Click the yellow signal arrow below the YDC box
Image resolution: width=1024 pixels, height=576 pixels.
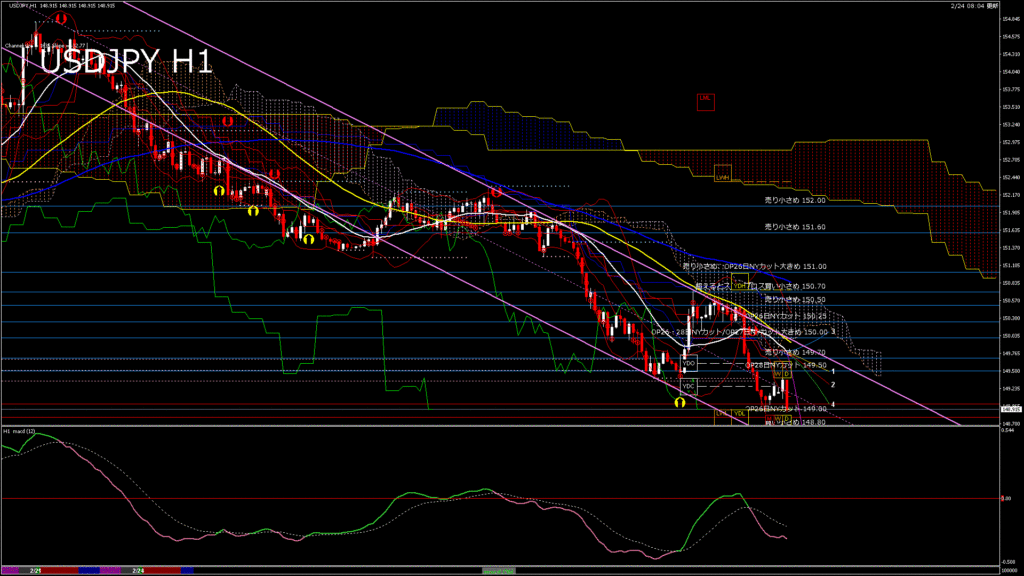tap(679, 402)
